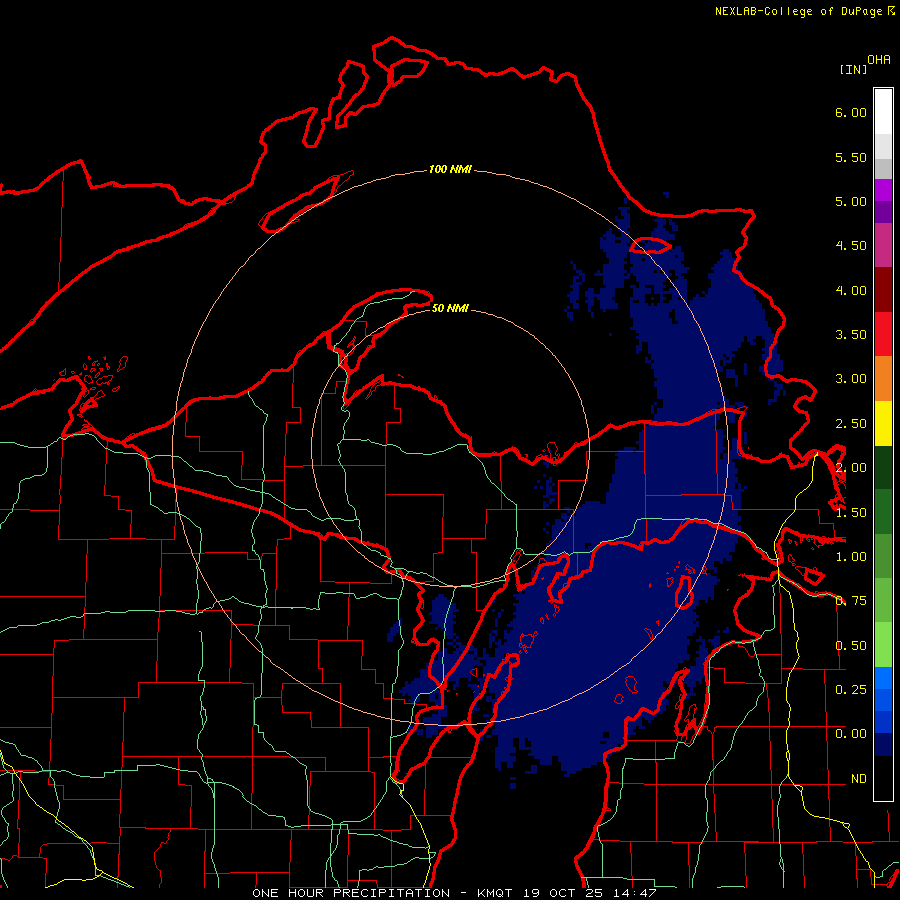Click the 50 NMI range ring label
Viewport: 900px width, 900px height.
[x=450, y=308]
